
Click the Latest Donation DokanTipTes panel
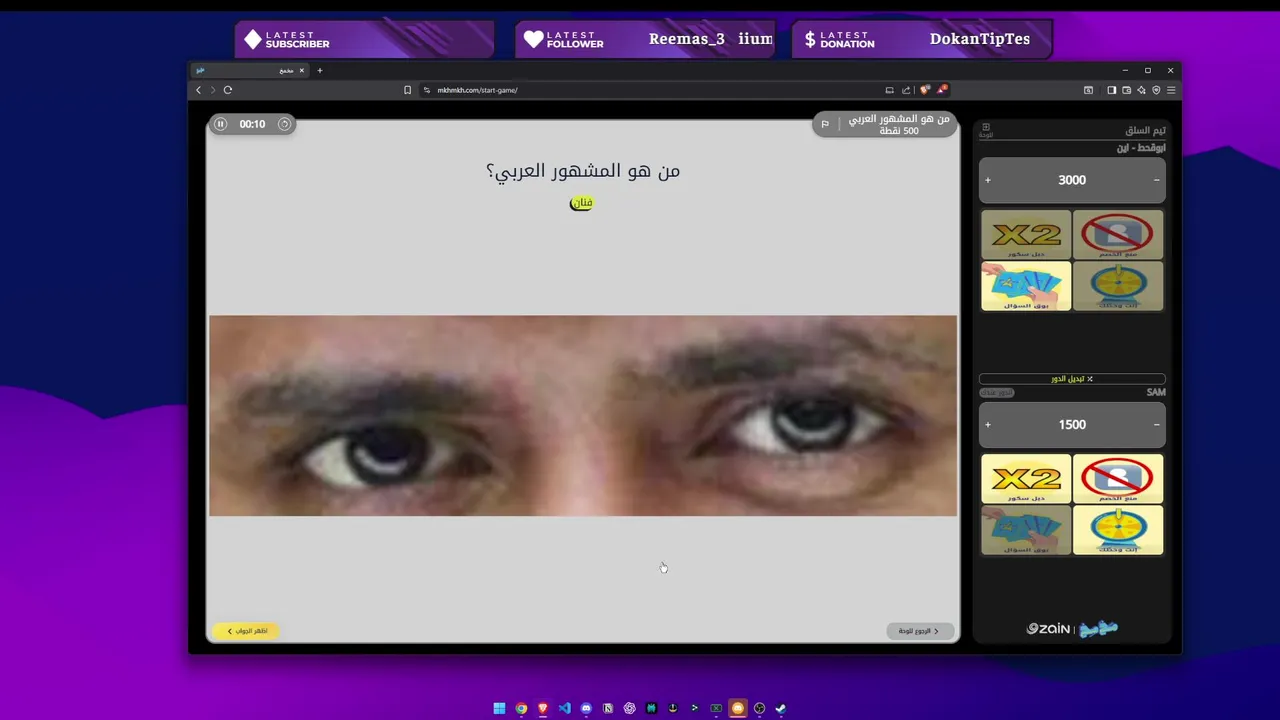coord(921,40)
